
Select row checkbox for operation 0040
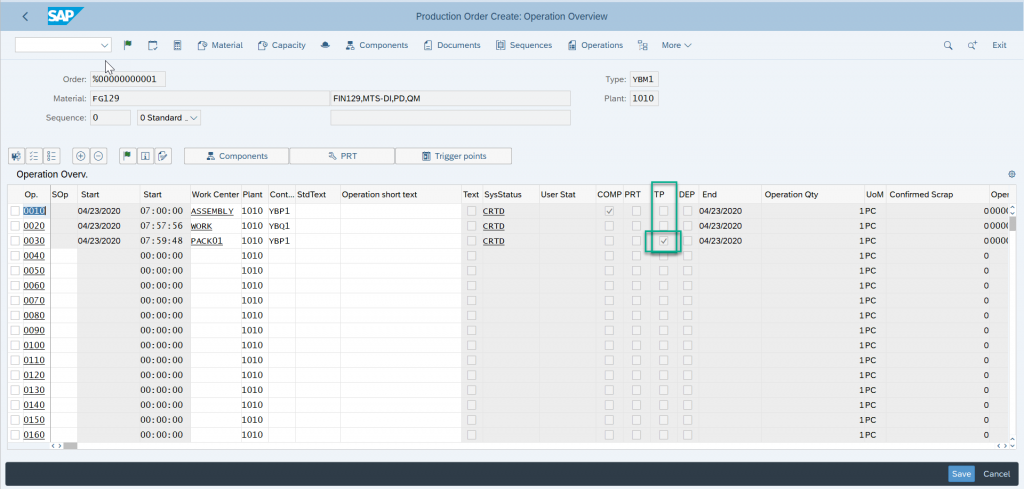(x=15, y=256)
